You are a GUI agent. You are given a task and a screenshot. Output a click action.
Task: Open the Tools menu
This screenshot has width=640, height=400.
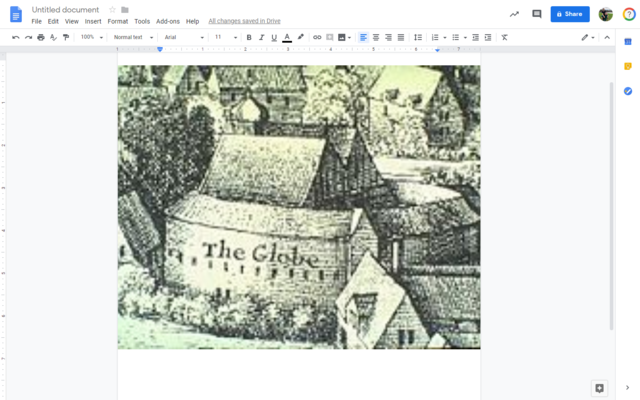point(142,21)
